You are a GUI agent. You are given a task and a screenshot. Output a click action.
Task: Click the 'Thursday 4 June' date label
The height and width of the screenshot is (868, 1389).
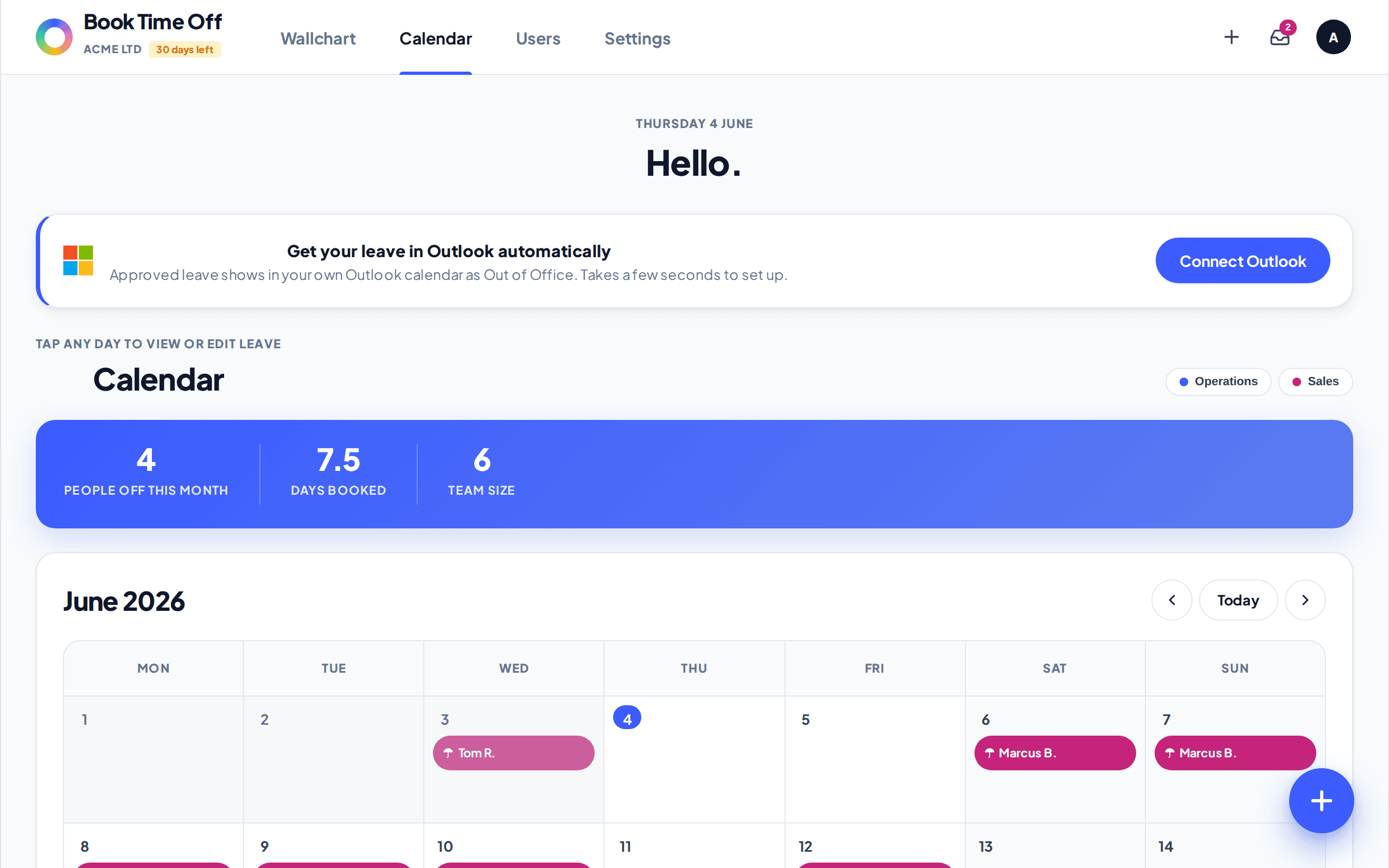pos(694,124)
